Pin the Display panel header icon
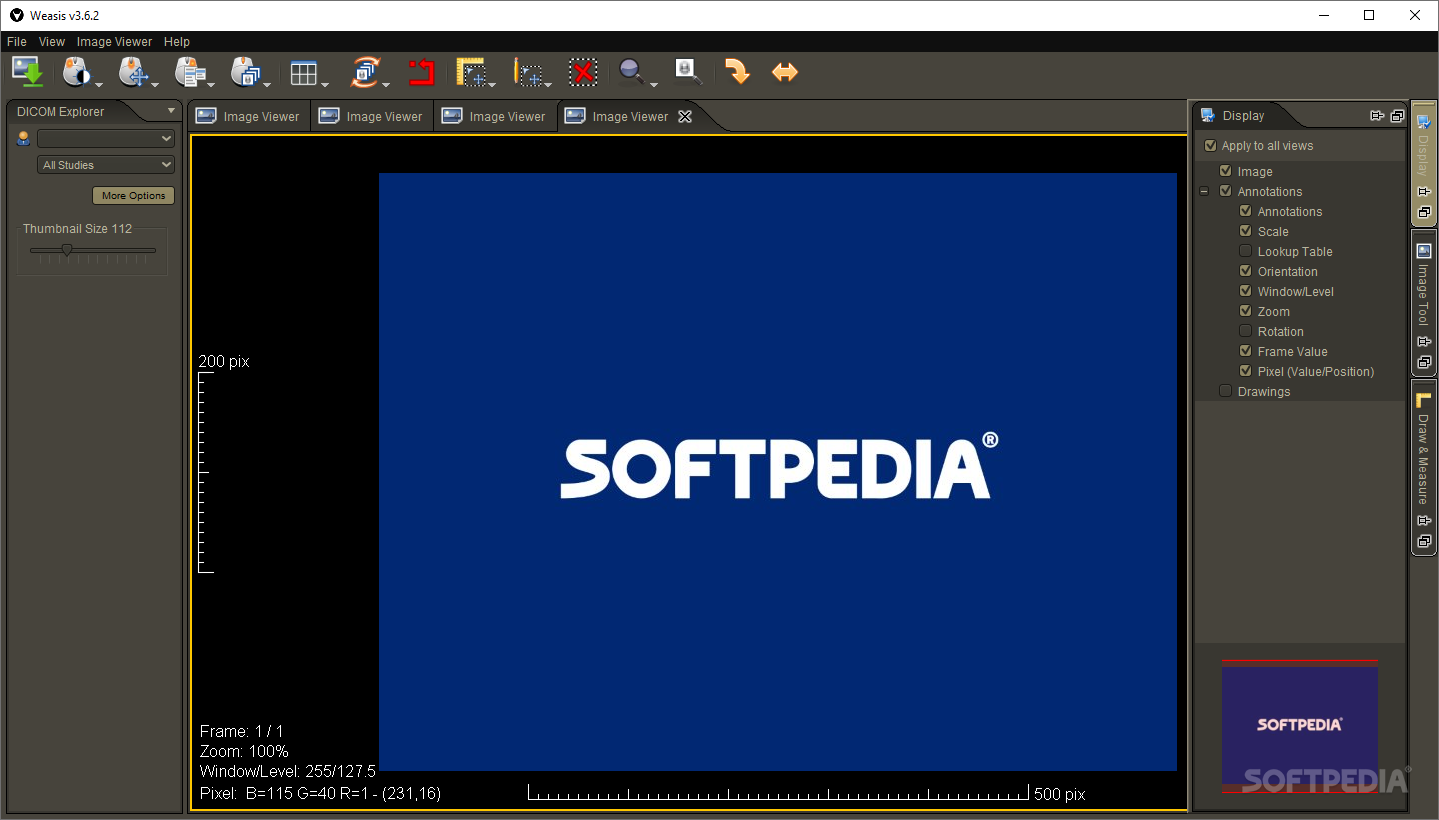This screenshot has width=1439, height=820. [x=1377, y=116]
